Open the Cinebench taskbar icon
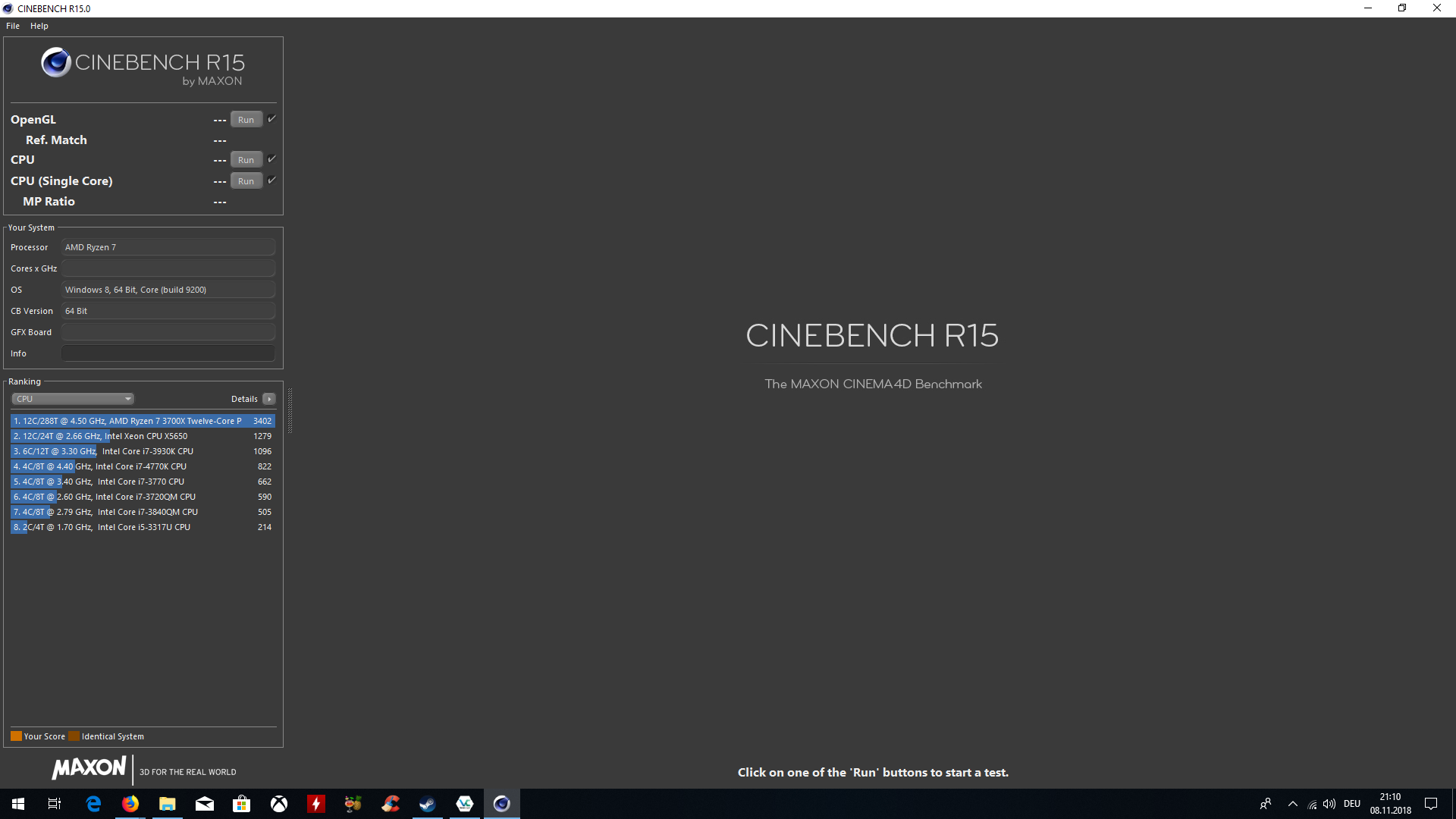 (501, 804)
